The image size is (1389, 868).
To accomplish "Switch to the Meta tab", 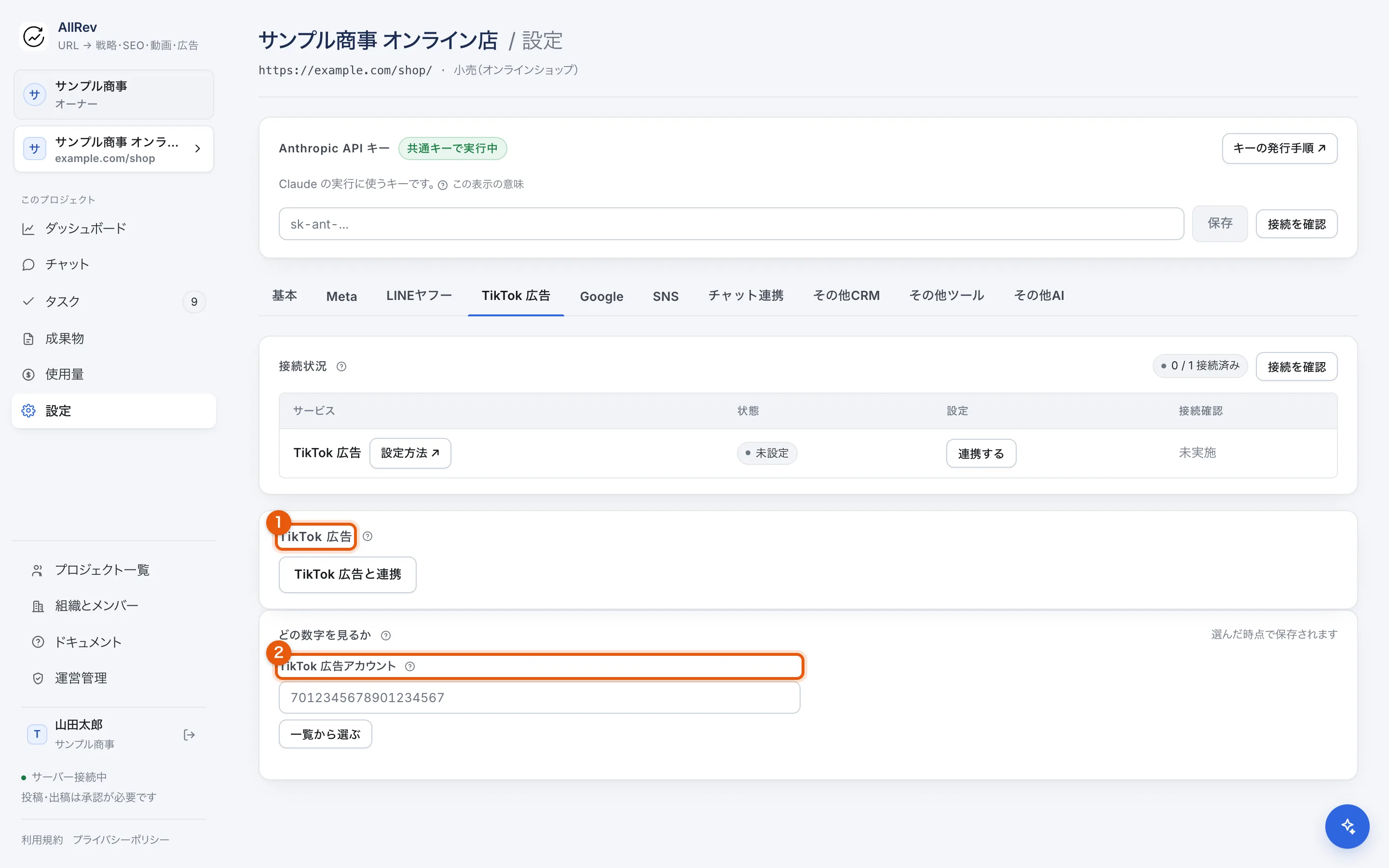I will pyautogui.click(x=341, y=296).
